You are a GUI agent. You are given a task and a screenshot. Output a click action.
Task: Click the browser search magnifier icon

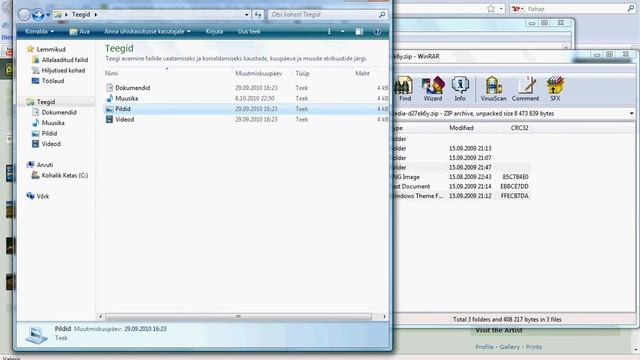pyautogui.click(x=631, y=8)
